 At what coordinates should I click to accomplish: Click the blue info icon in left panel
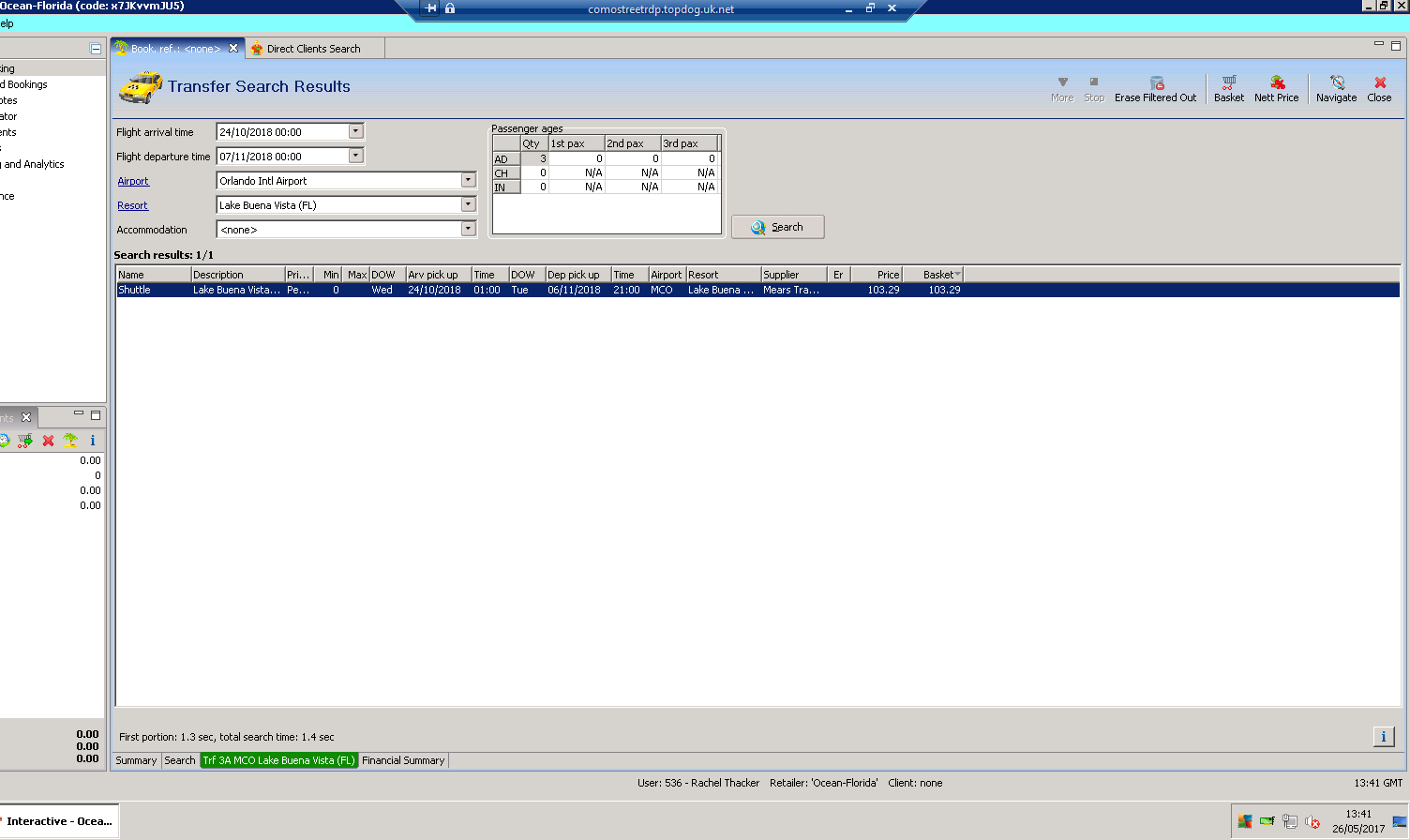pos(93,441)
